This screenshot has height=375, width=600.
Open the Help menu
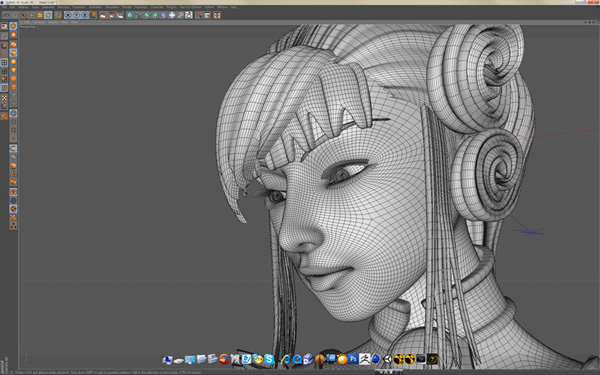[233, 7]
